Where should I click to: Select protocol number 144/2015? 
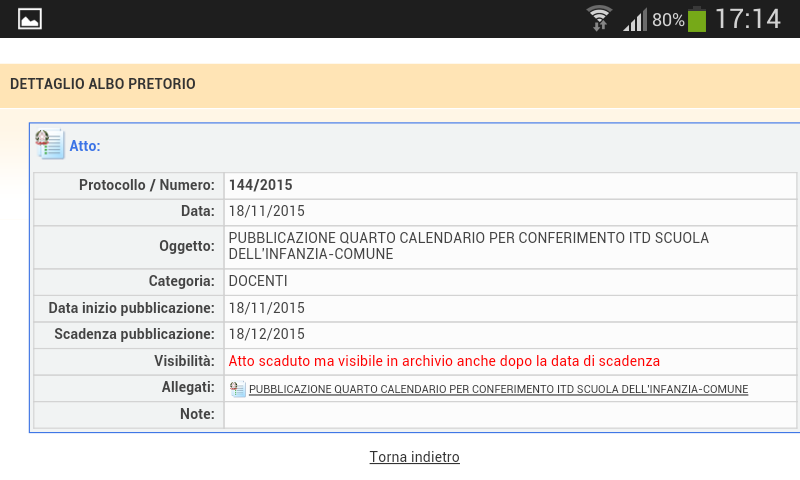260,185
